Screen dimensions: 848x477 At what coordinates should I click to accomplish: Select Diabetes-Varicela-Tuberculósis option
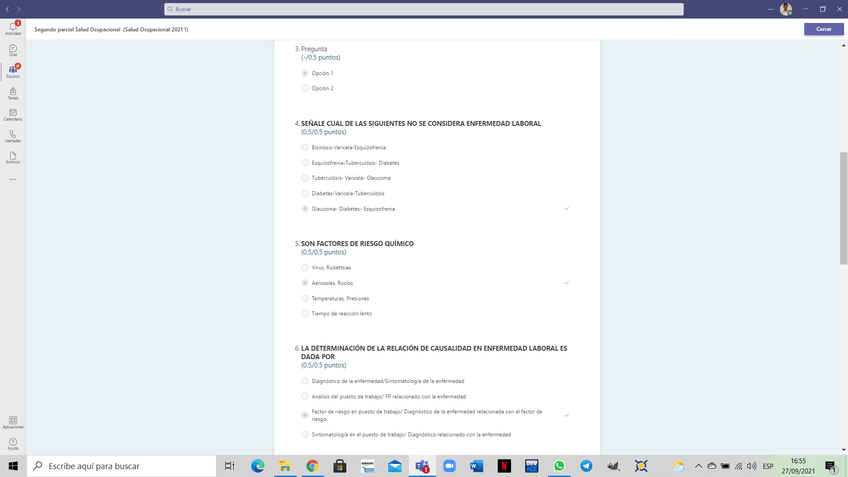[305, 193]
